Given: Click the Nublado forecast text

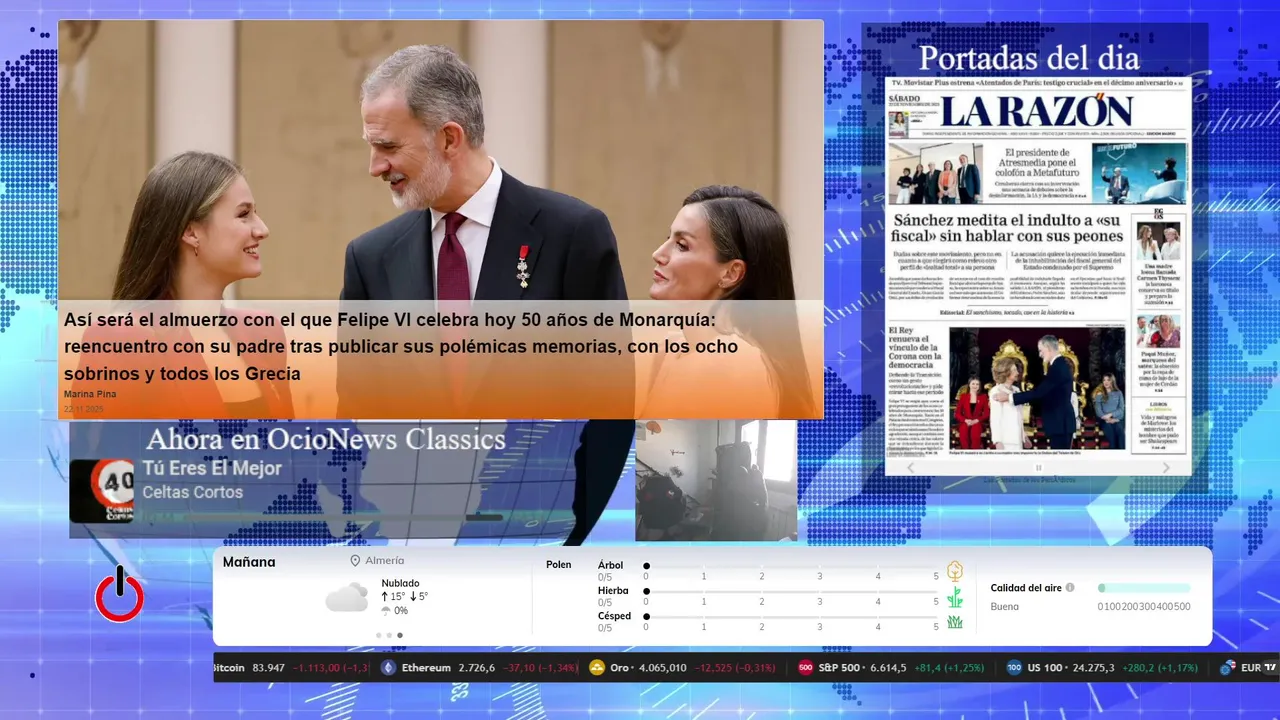Looking at the screenshot, I should point(400,583).
